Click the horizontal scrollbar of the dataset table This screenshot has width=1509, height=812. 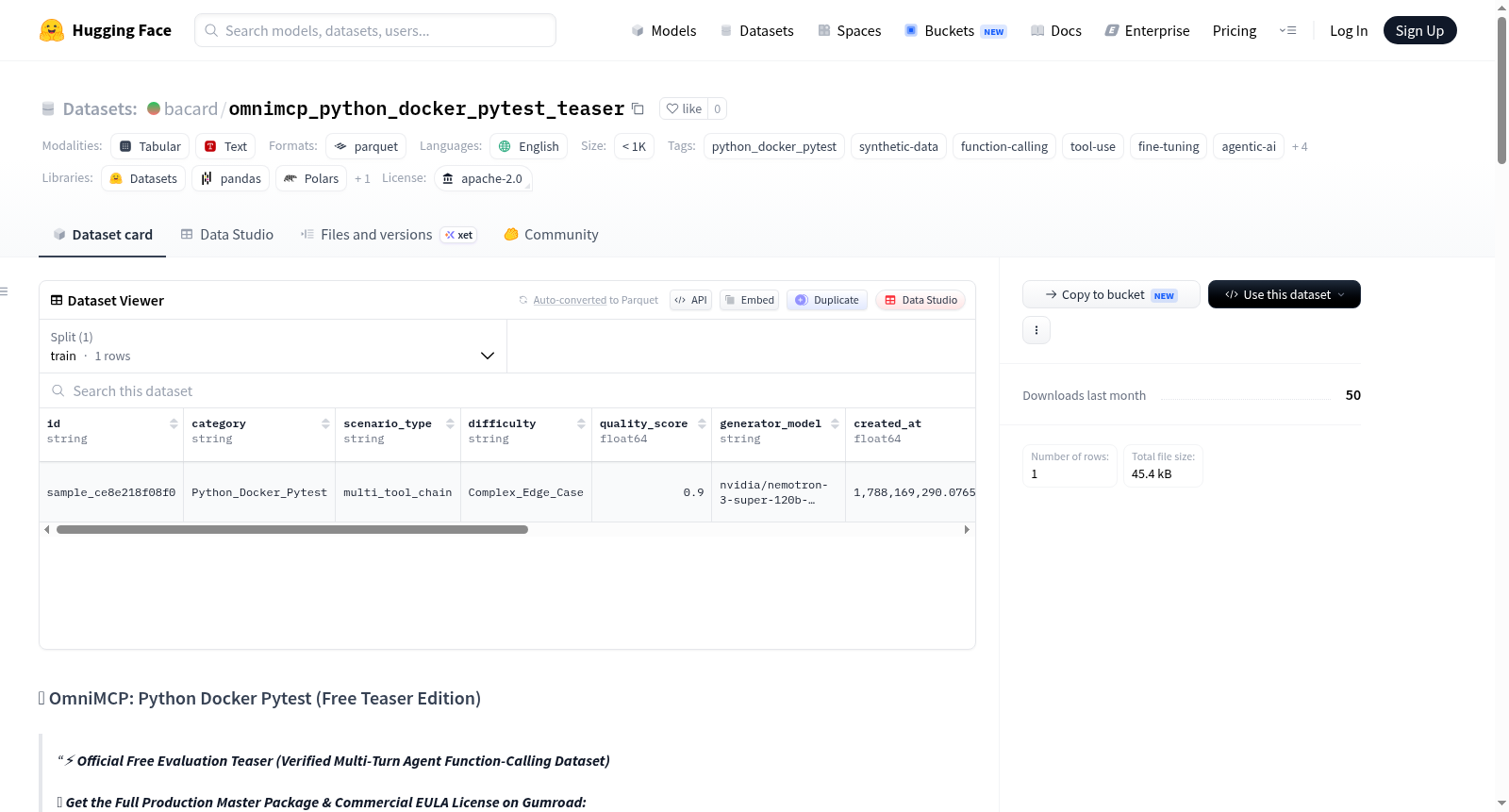(x=292, y=530)
